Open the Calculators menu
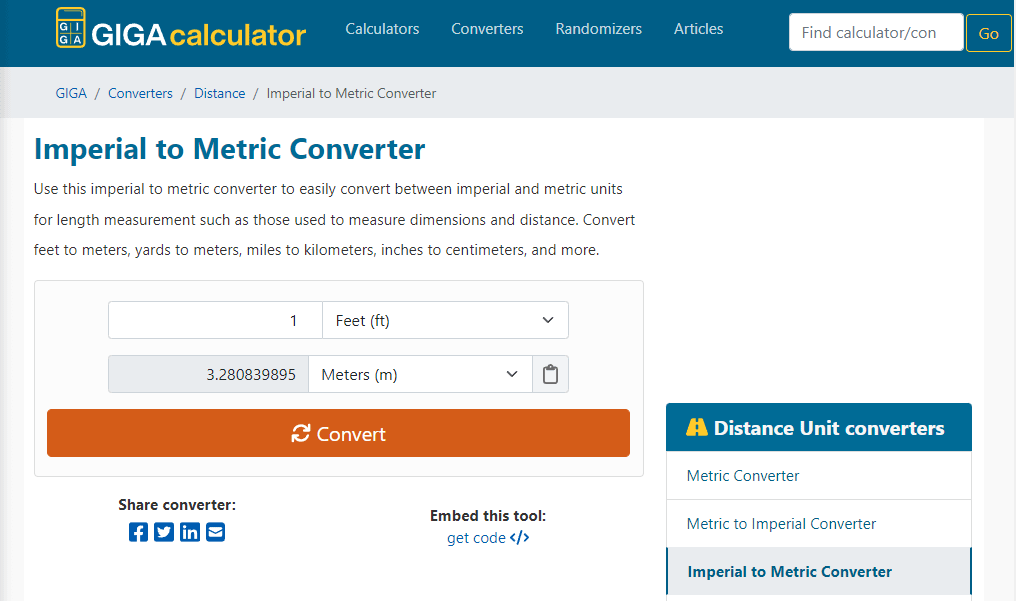Viewport: 1016px width, 601px height. pyautogui.click(x=382, y=29)
